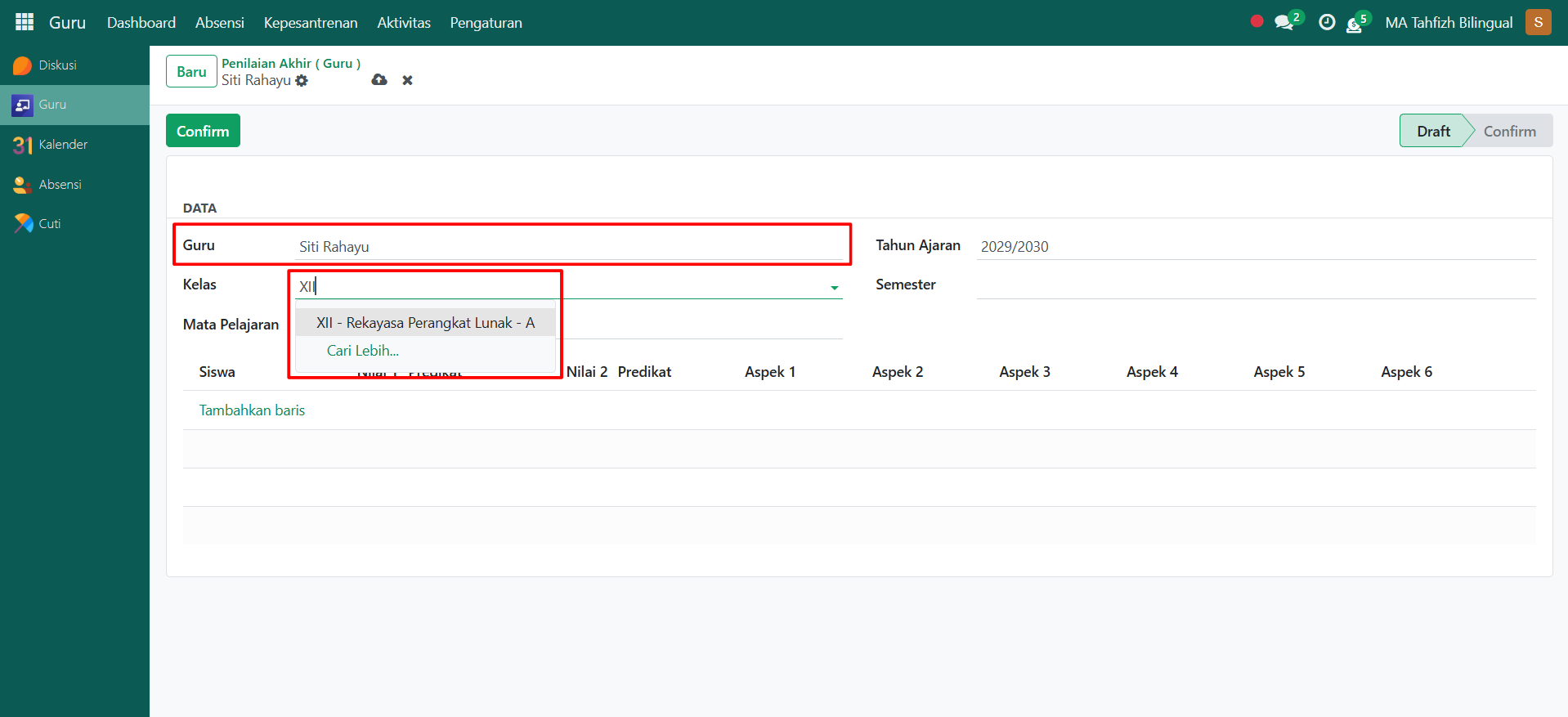This screenshot has height=717, width=1568.
Task: Open Diskusi in the sidebar
Action: pos(57,65)
